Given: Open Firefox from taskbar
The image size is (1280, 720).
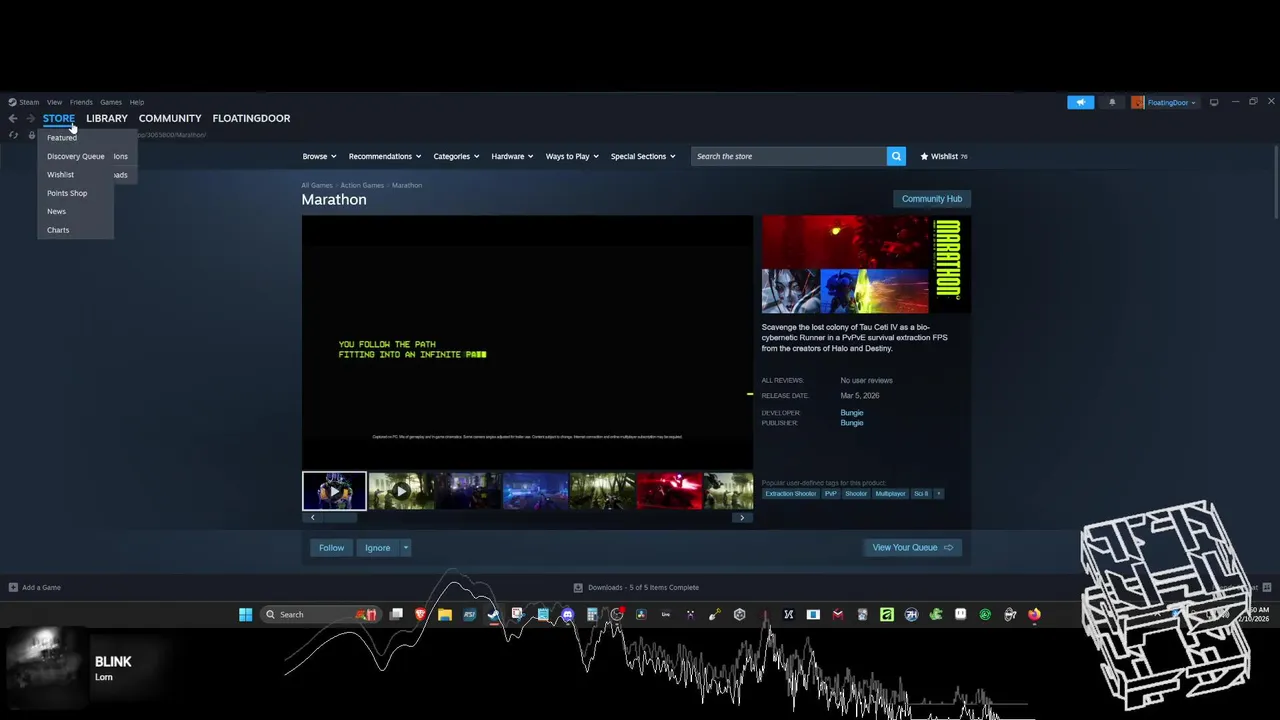Looking at the screenshot, I should pyautogui.click(x=1034, y=614).
